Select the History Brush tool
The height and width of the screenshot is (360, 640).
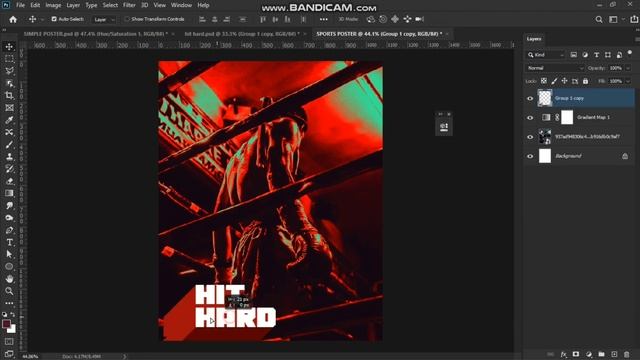coord(9,169)
